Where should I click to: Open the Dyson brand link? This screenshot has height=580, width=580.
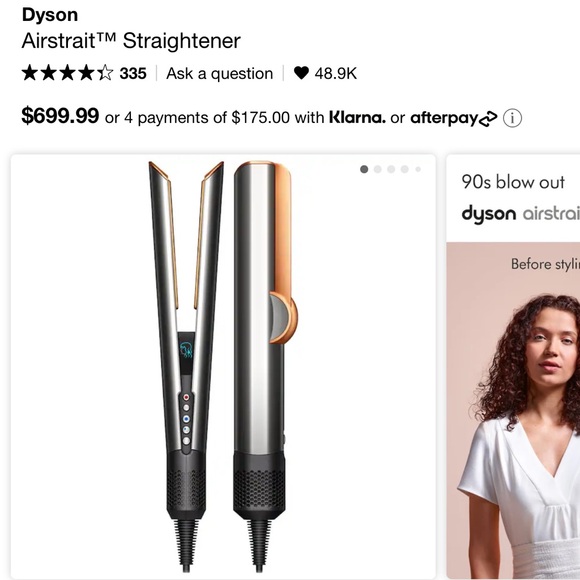tap(50, 15)
